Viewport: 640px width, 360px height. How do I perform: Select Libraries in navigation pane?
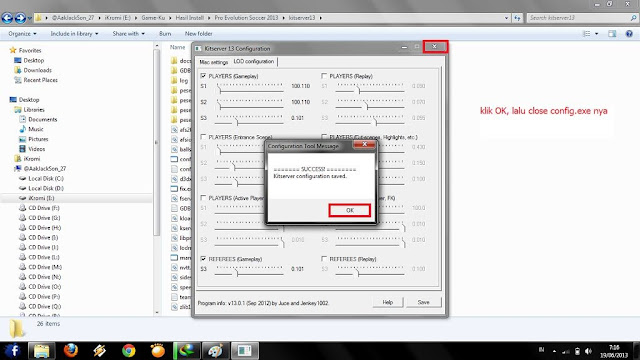pyautogui.click(x=34, y=109)
